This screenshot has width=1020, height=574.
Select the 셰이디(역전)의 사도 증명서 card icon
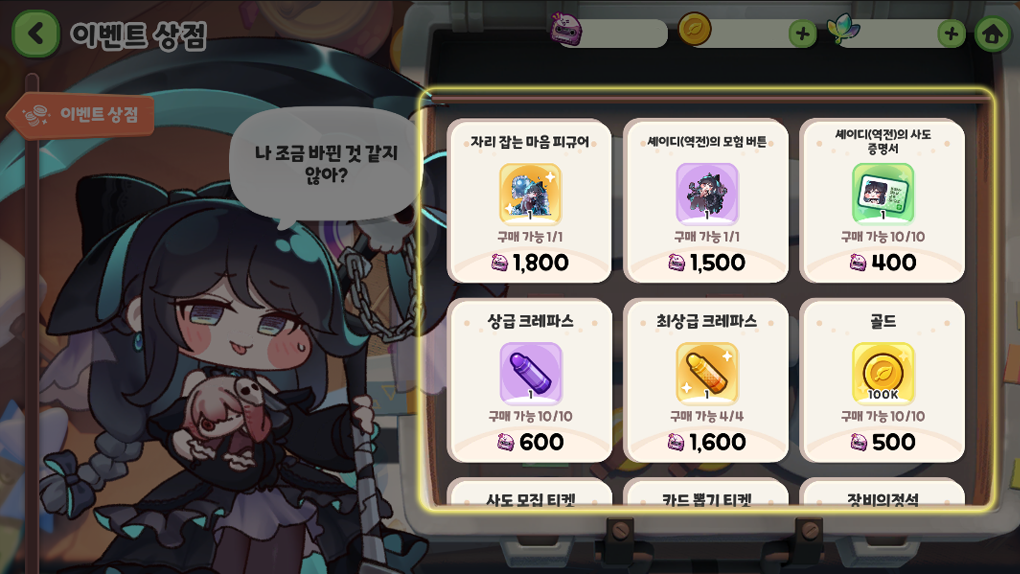point(883,194)
